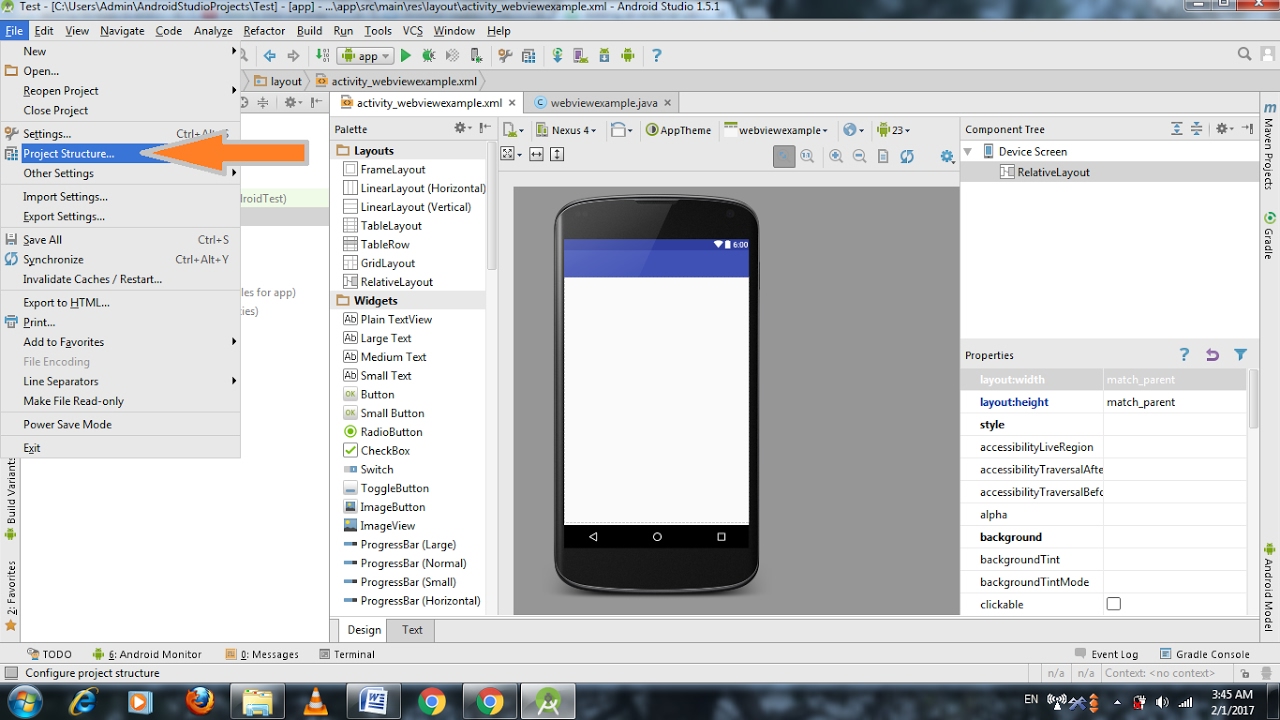Open the Palette settings gear dropdown
The width and height of the screenshot is (1280, 720).
[x=463, y=128]
